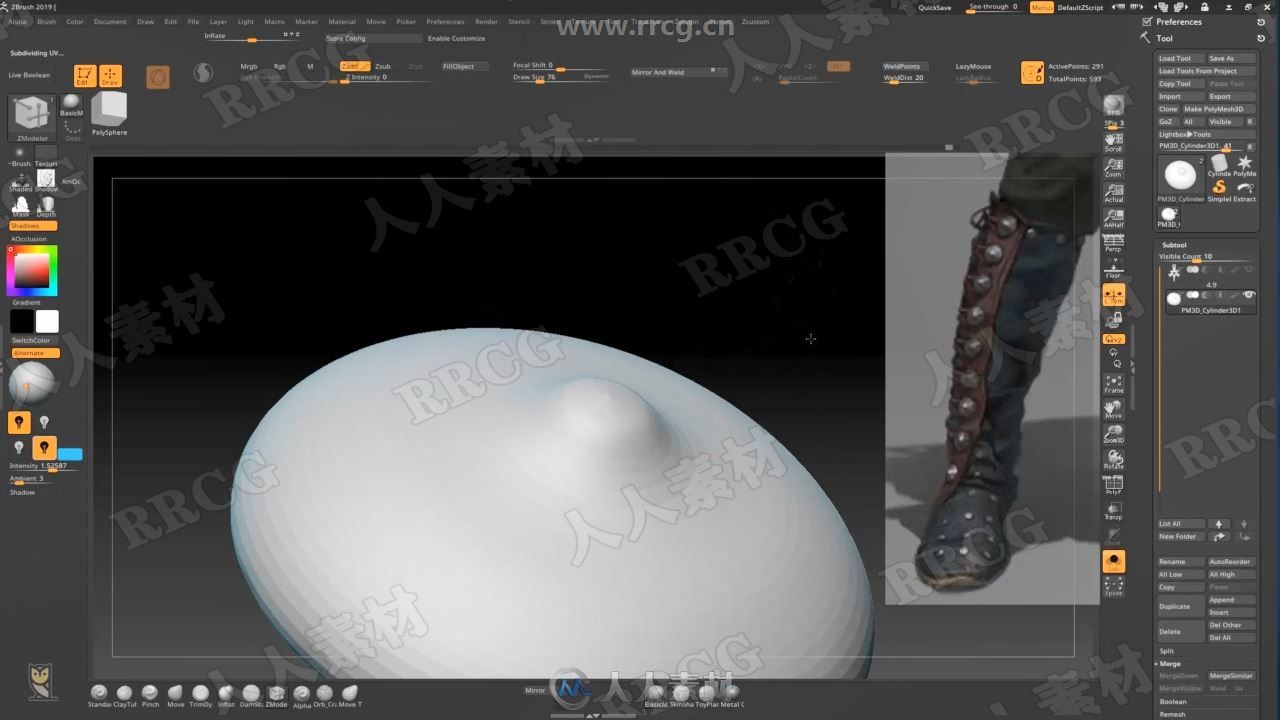Toggle local symmetry L.Sym
The height and width of the screenshot is (720, 1280).
1113,295
